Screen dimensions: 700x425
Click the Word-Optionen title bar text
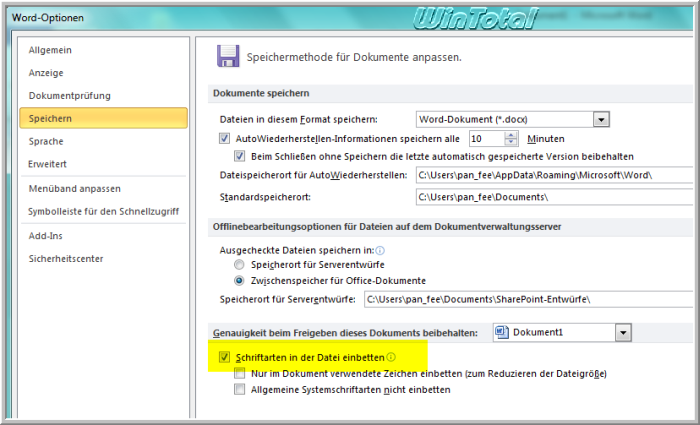(48, 18)
